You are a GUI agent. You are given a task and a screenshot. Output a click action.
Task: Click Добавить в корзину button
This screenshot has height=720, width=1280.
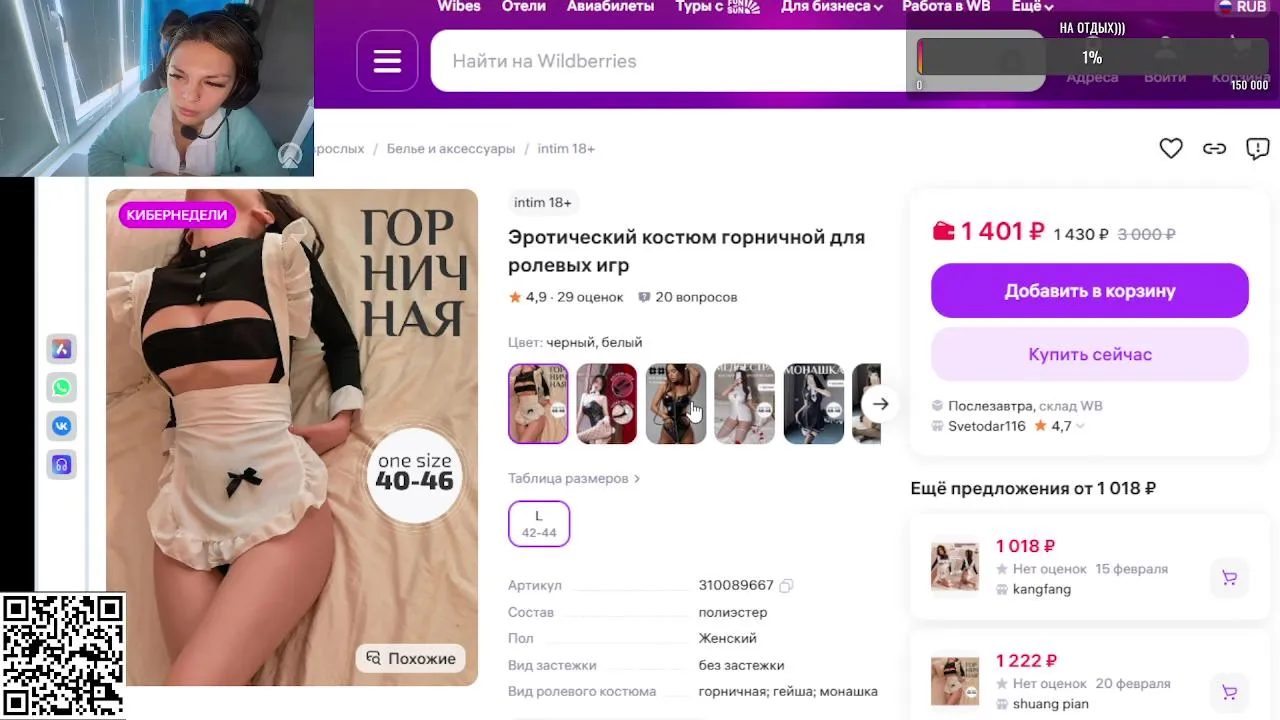pos(1090,291)
